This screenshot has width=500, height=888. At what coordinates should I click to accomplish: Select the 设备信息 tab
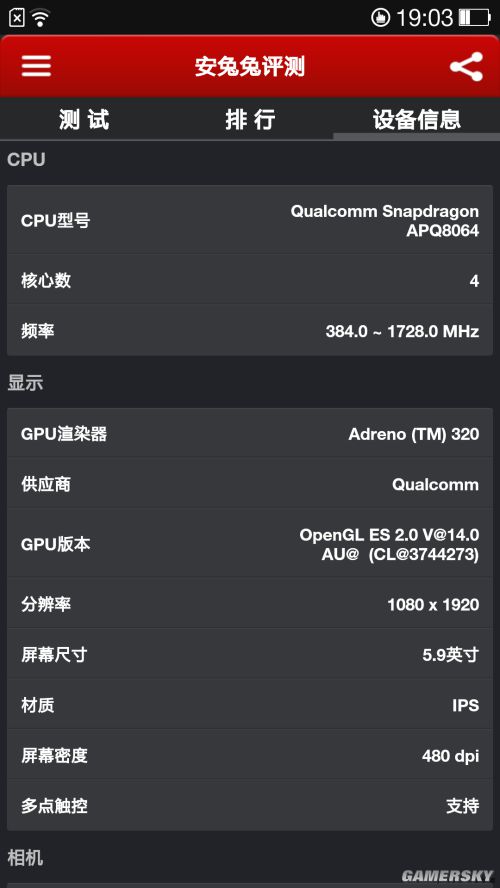point(417,119)
